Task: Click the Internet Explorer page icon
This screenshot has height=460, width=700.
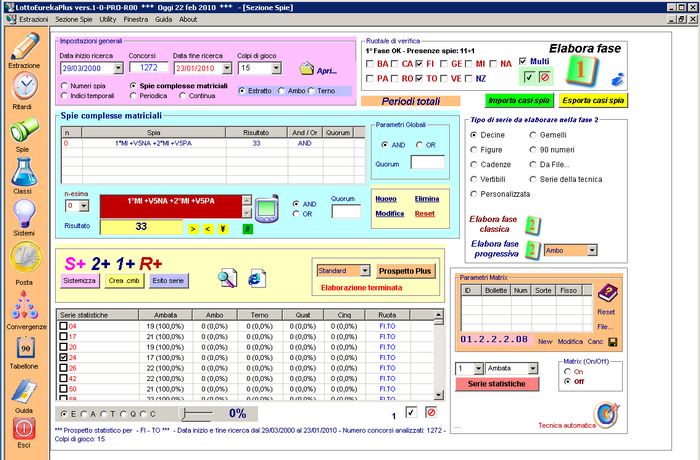Action: pyautogui.click(x=258, y=278)
